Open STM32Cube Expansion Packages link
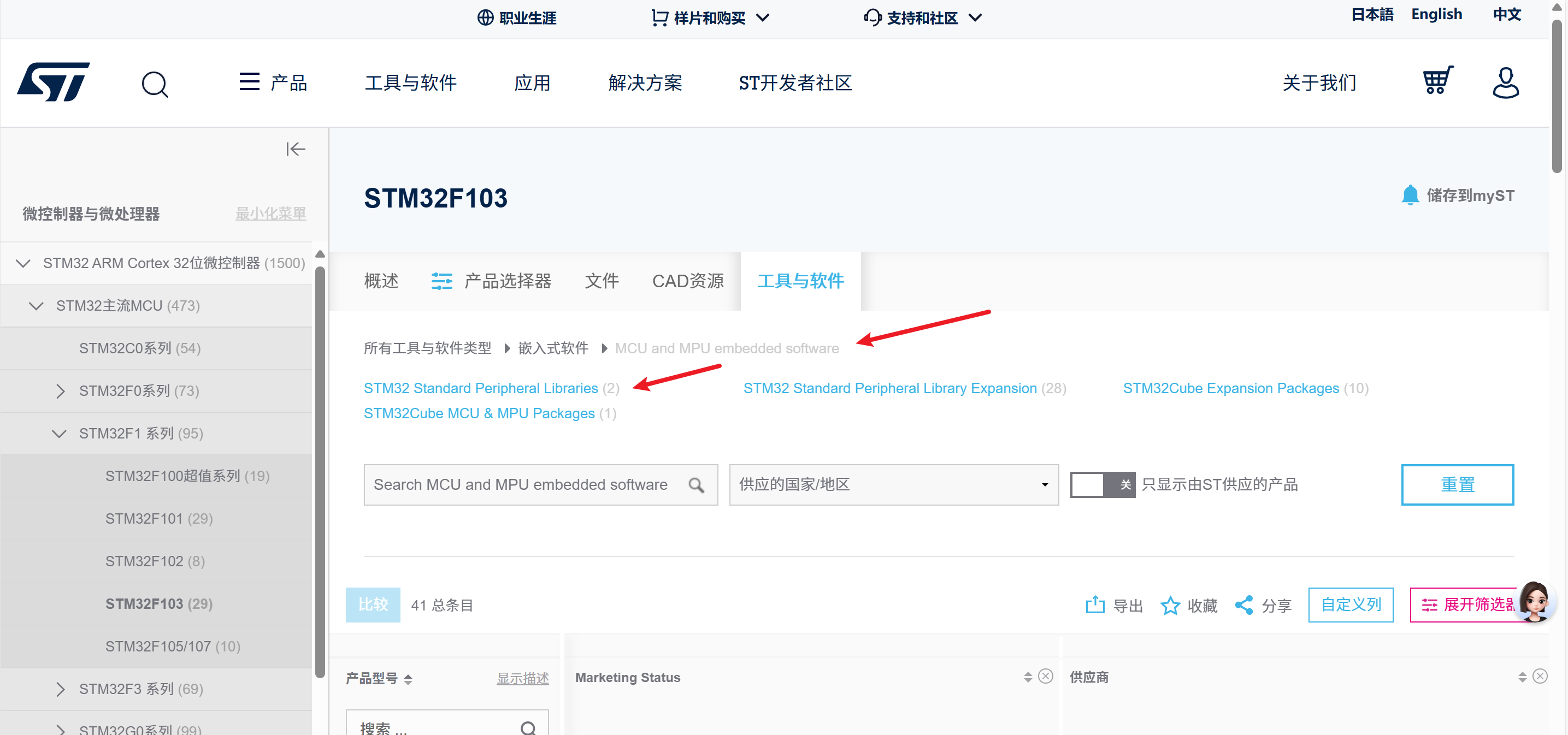 tap(1231, 388)
